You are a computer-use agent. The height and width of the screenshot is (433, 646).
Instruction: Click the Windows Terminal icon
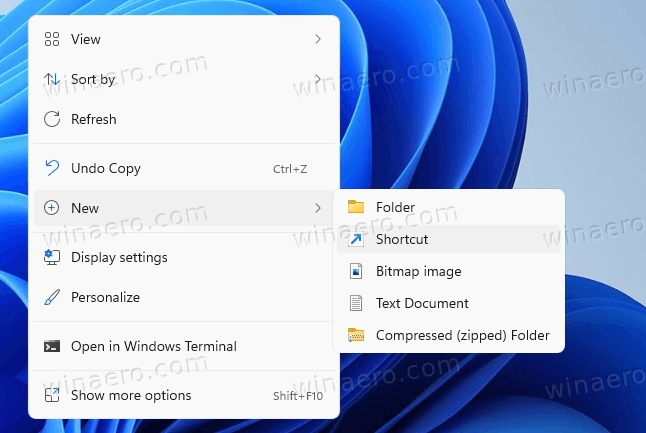[52, 346]
